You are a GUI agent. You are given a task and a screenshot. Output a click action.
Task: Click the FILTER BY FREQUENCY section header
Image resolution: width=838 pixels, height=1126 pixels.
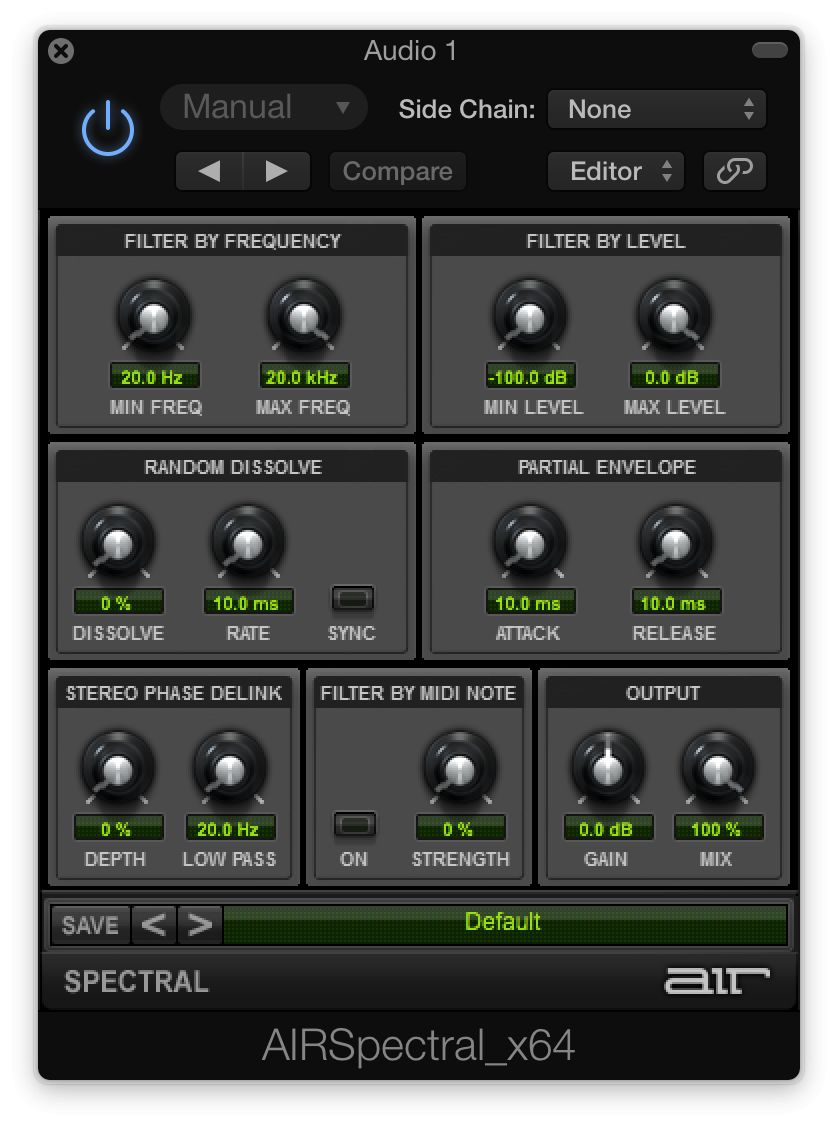[x=232, y=241]
